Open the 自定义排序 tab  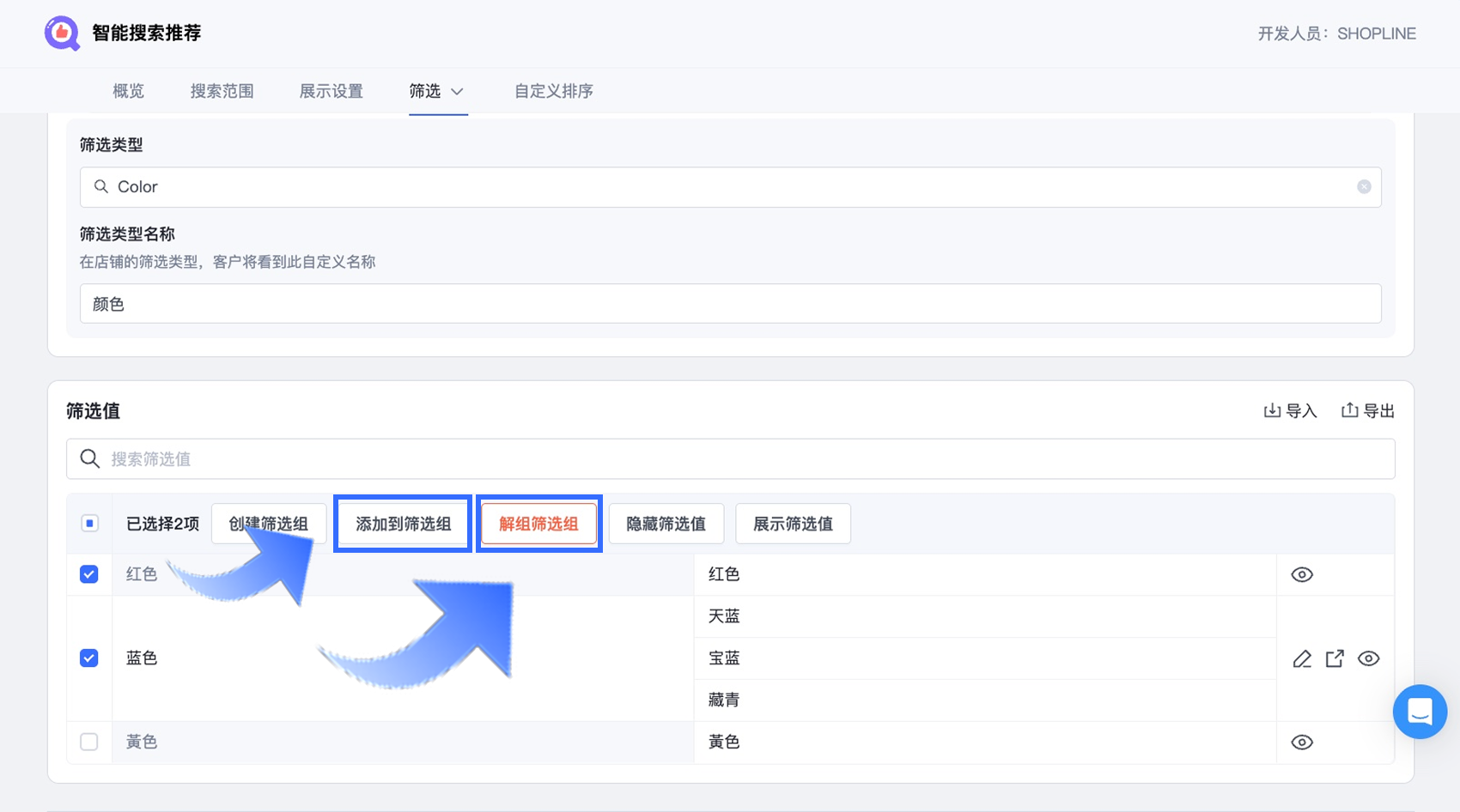553,91
